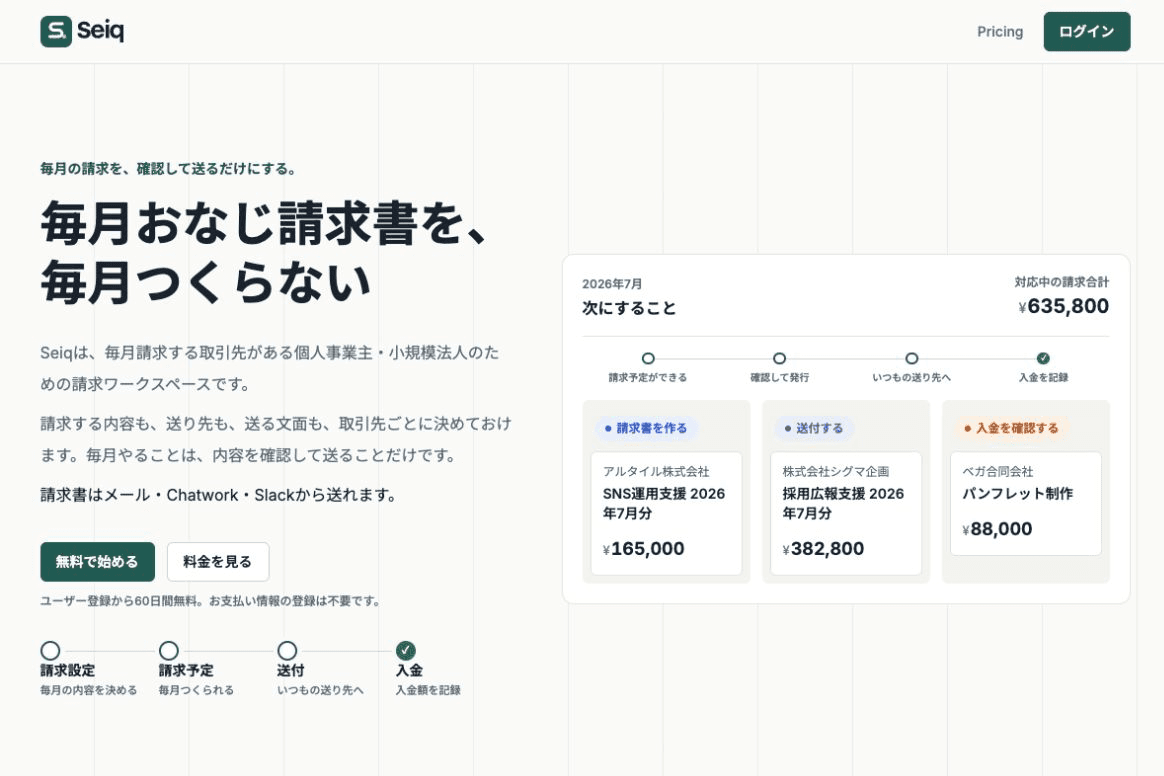
Task: Click the 入金 checkmark step icon
Action: tap(405, 651)
